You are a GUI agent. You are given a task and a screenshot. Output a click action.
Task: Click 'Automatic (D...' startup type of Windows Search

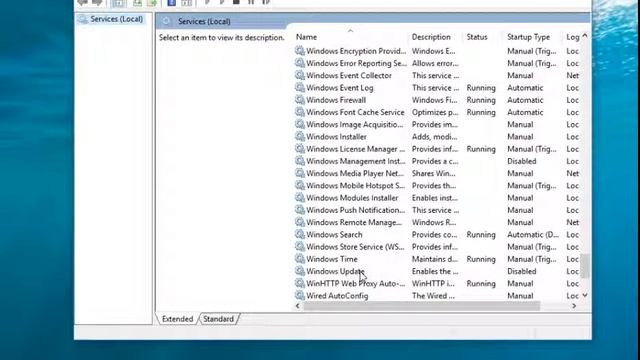pos(533,234)
